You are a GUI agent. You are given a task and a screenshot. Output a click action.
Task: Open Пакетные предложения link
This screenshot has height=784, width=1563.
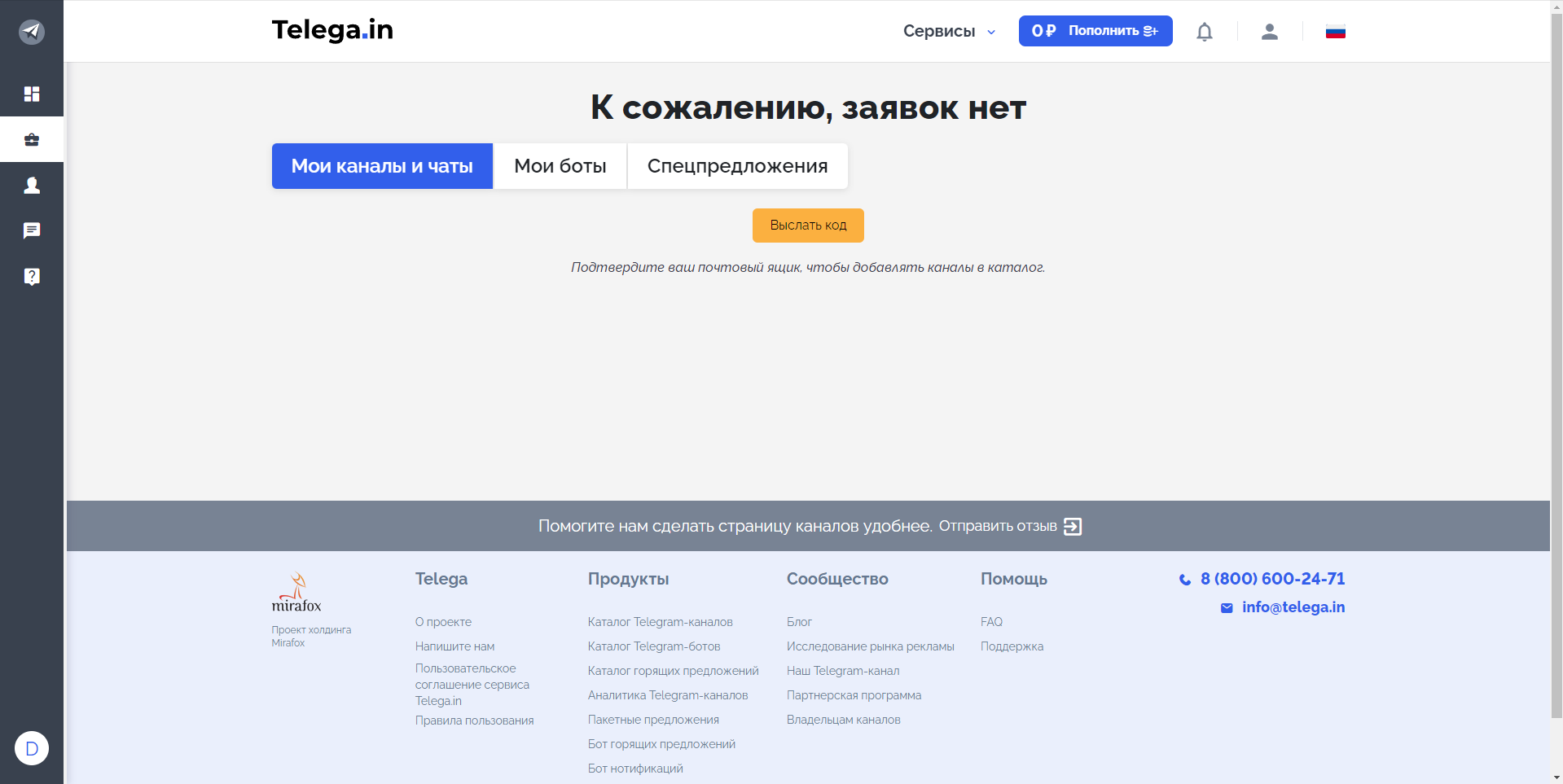(x=653, y=720)
